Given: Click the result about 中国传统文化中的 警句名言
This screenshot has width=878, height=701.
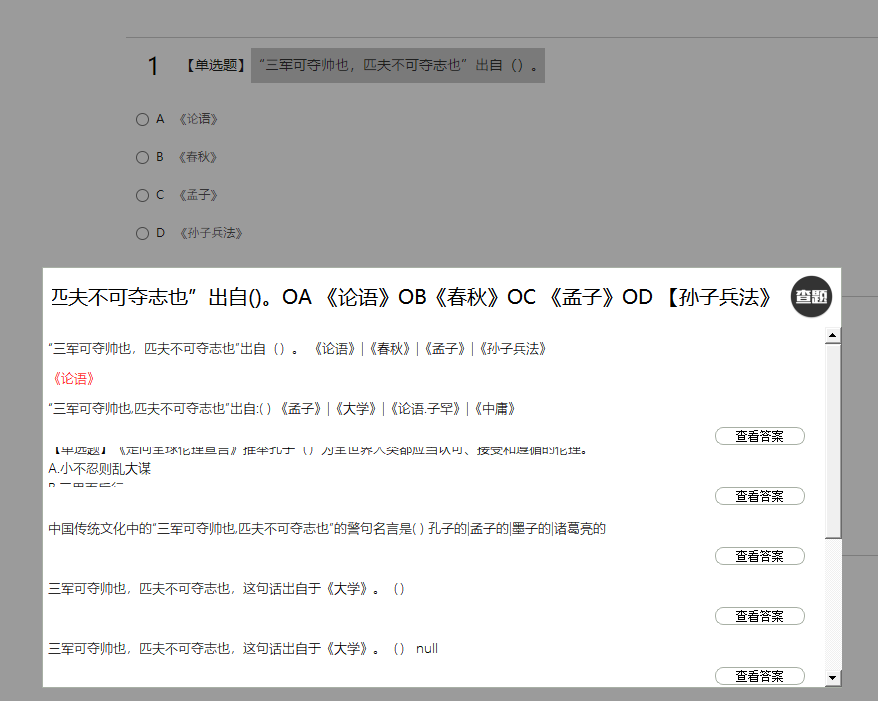Looking at the screenshot, I should 327,529.
